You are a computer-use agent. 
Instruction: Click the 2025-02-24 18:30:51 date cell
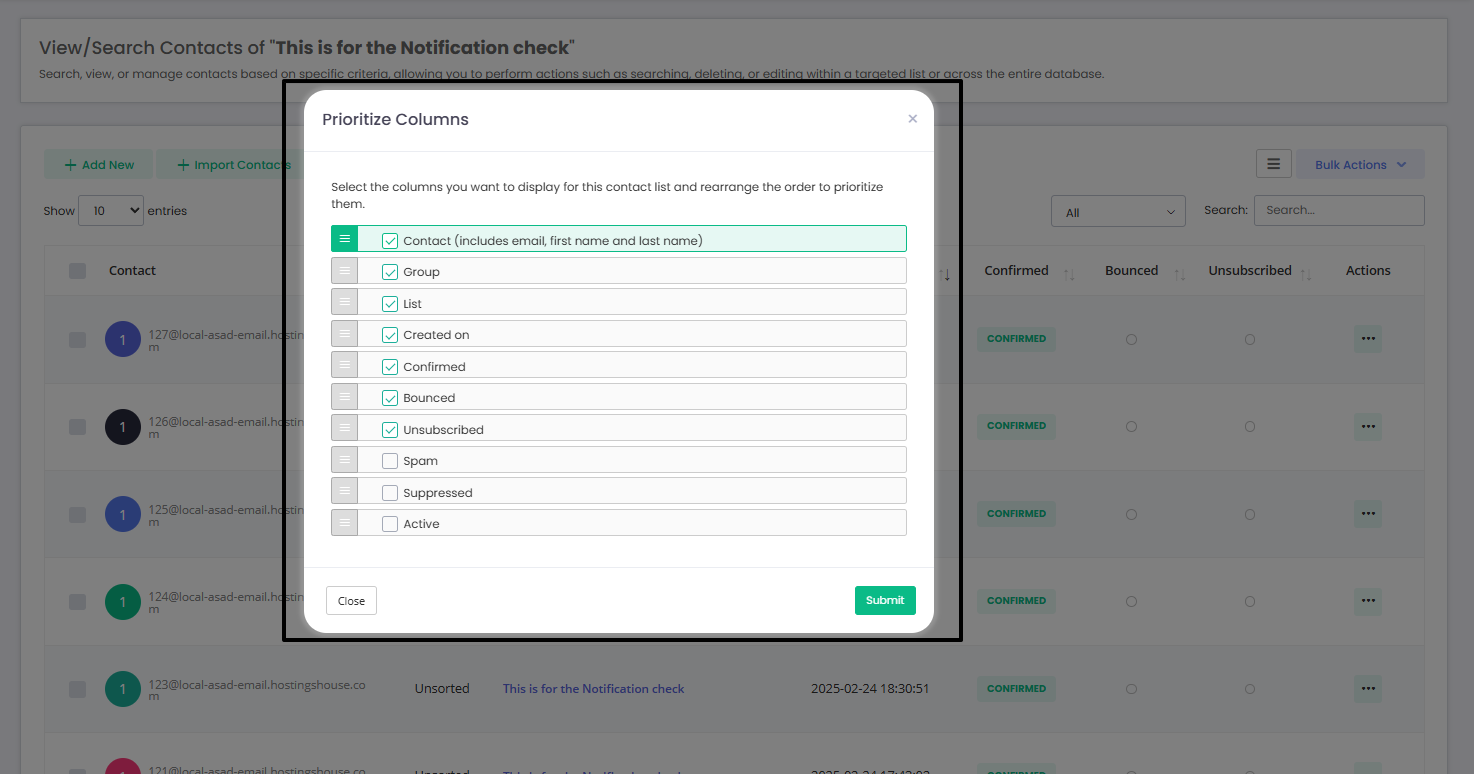870,689
